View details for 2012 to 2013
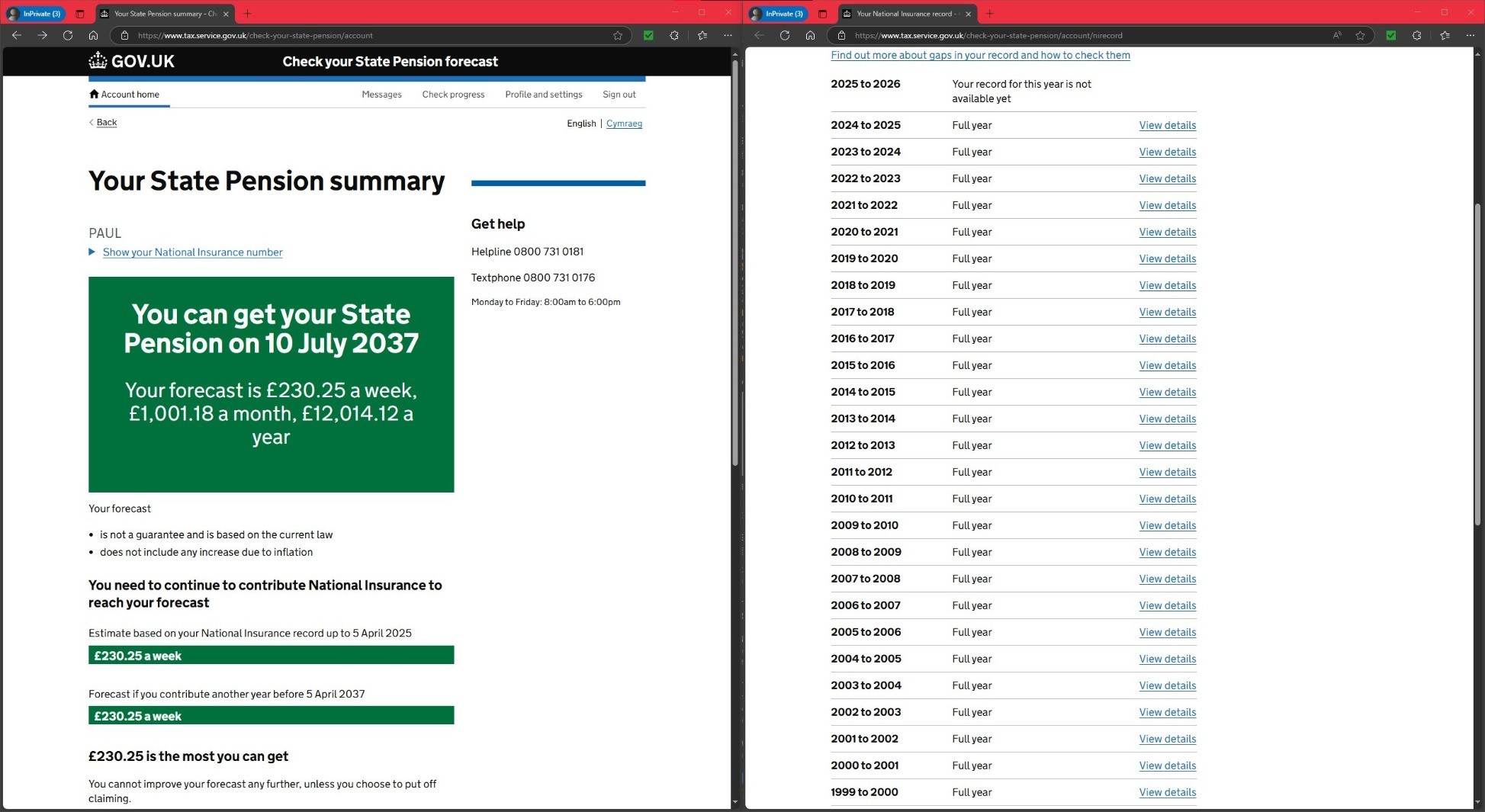Image resolution: width=1485 pixels, height=812 pixels. [x=1167, y=445]
